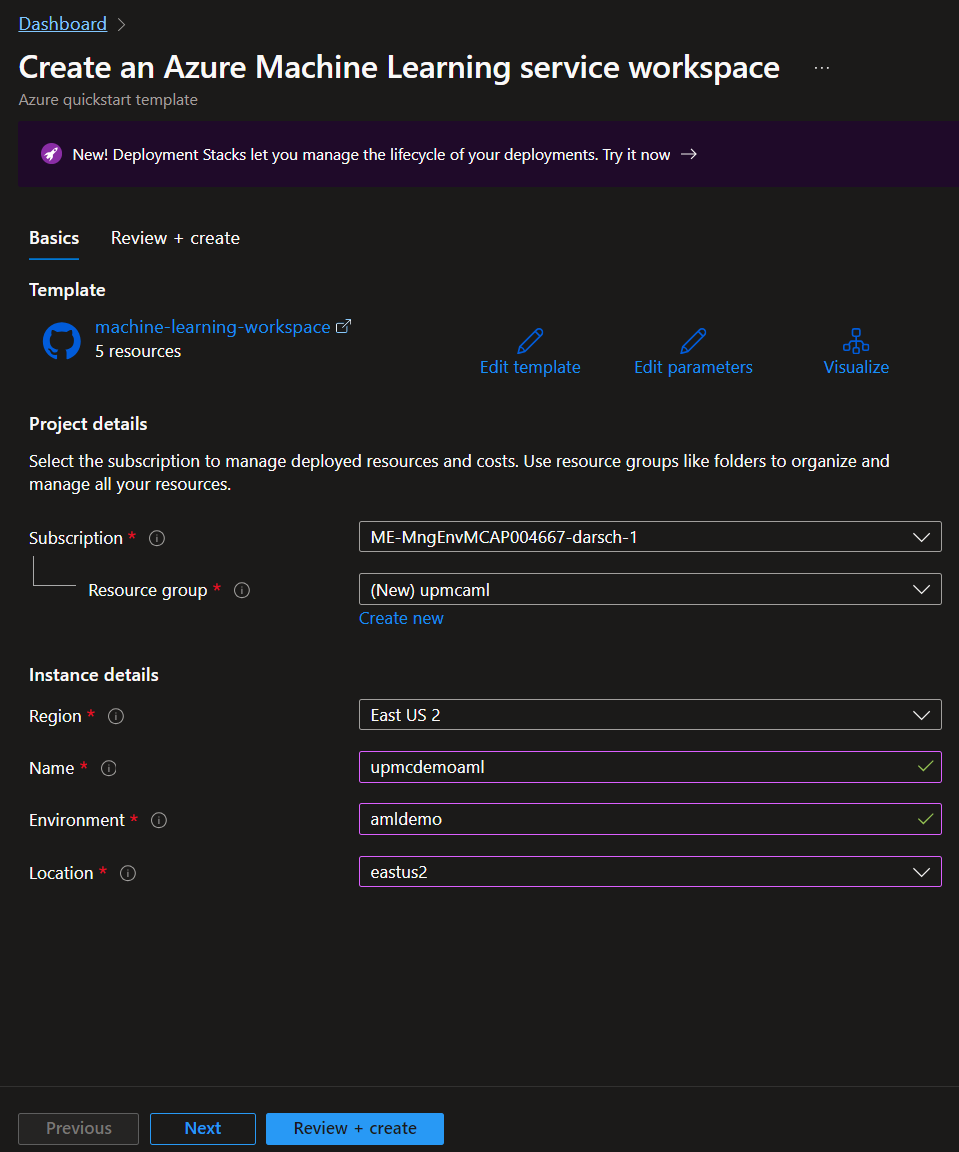Show info tooltip for Location
Screen dimensions: 959x1152
coord(128,874)
